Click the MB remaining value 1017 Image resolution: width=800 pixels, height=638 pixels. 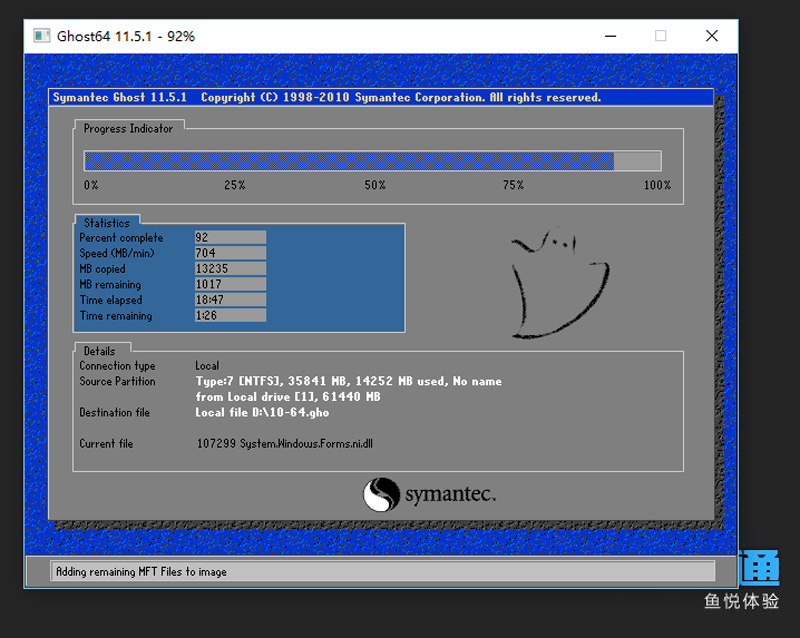tap(230, 284)
